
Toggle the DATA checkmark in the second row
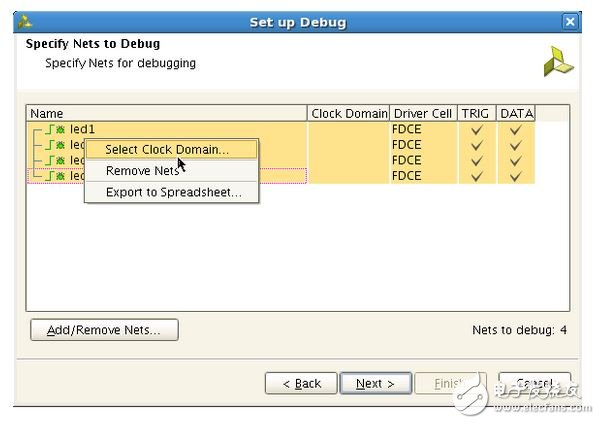(x=515, y=145)
